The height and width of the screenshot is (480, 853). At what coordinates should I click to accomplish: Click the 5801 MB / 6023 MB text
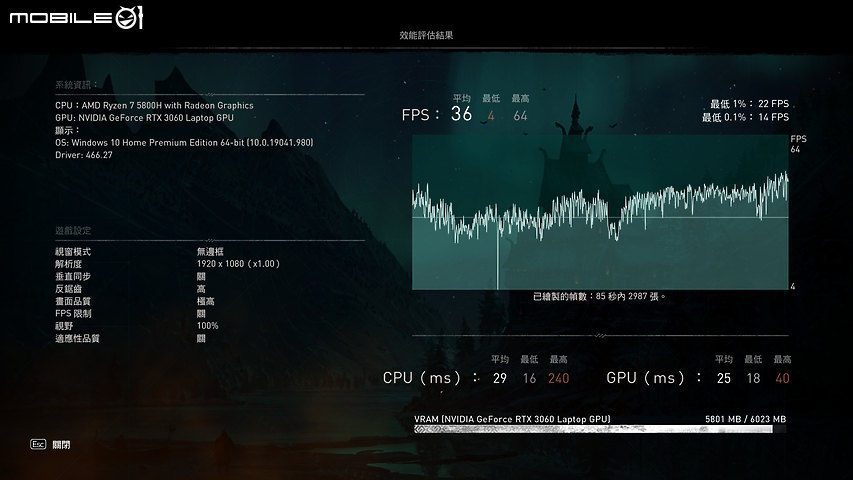[745, 419]
